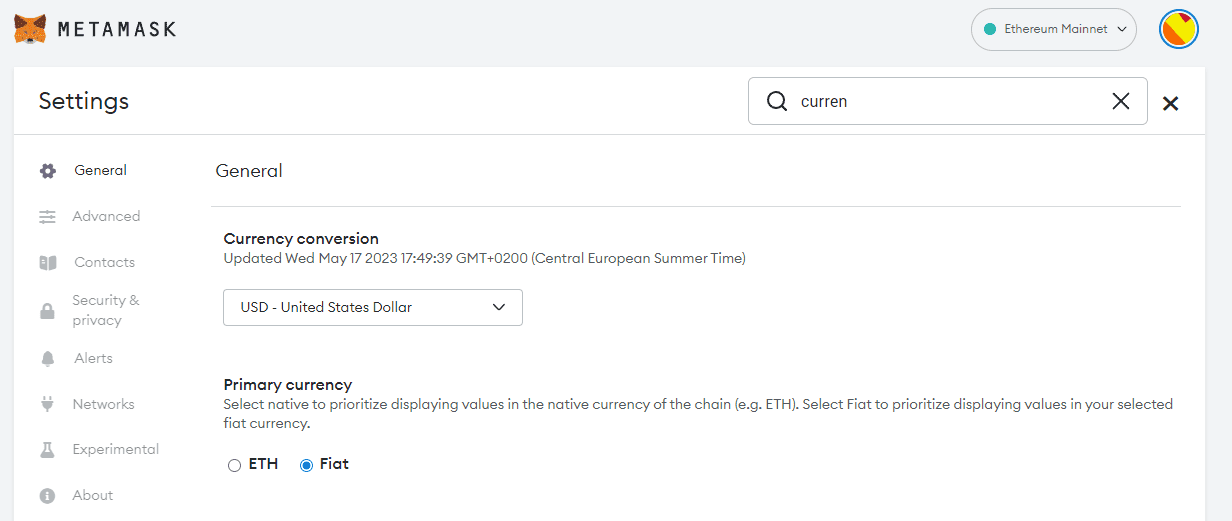The height and width of the screenshot is (521, 1232).
Task: Open the account avatar menu
Action: pyautogui.click(x=1179, y=30)
